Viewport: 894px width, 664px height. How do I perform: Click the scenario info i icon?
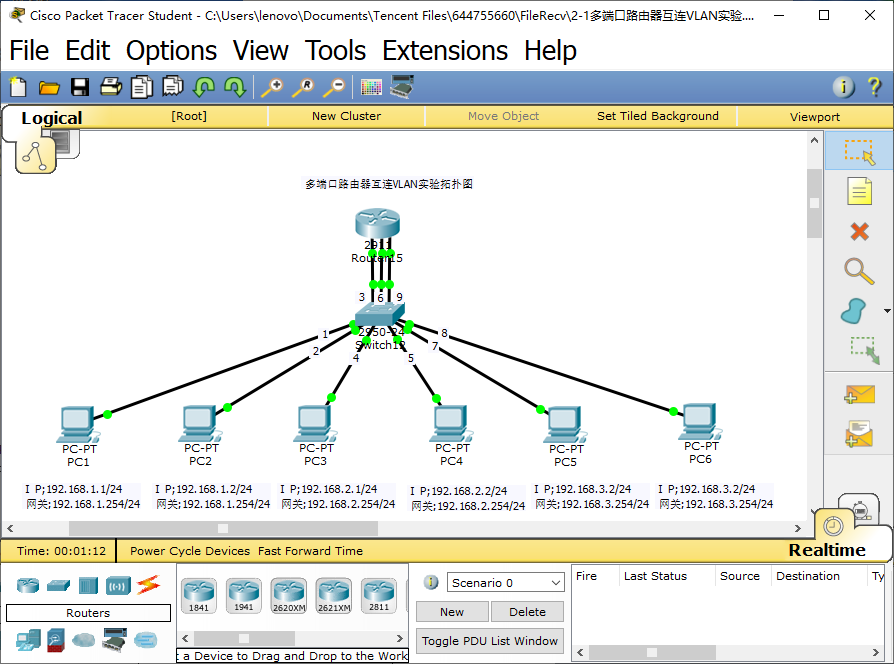click(432, 582)
